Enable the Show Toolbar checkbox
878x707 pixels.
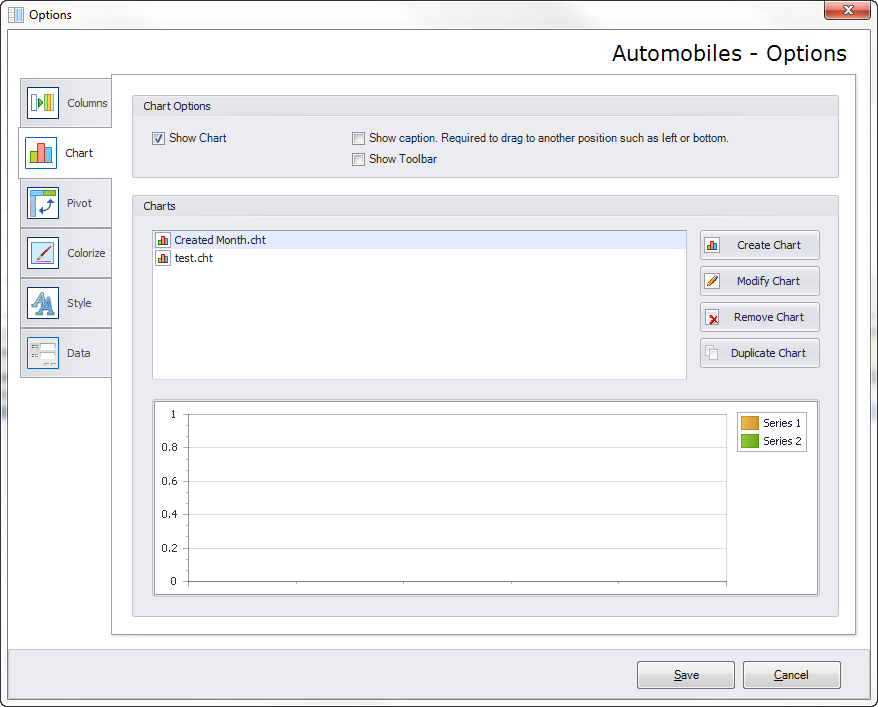pyautogui.click(x=358, y=160)
